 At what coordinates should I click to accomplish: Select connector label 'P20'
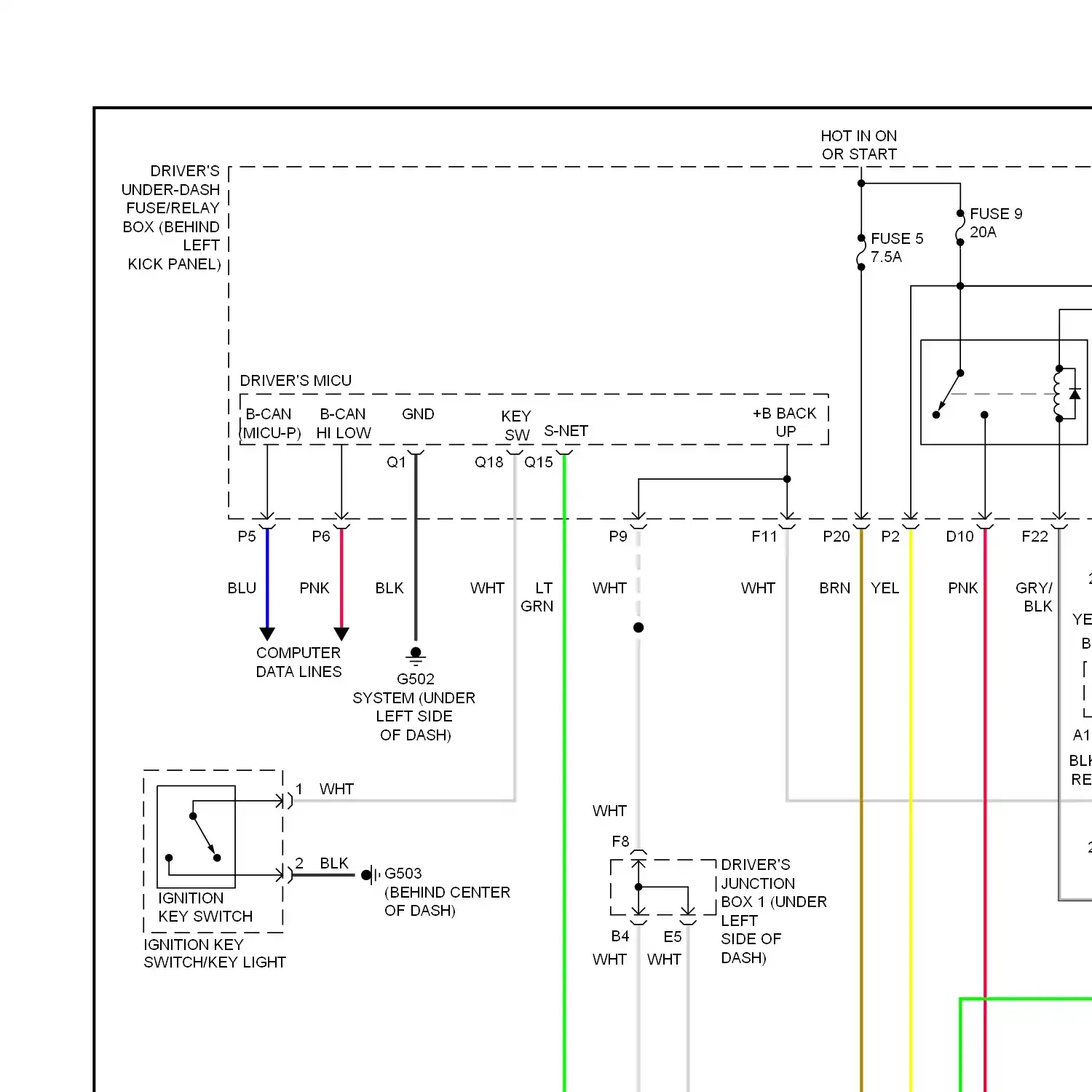click(x=836, y=537)
